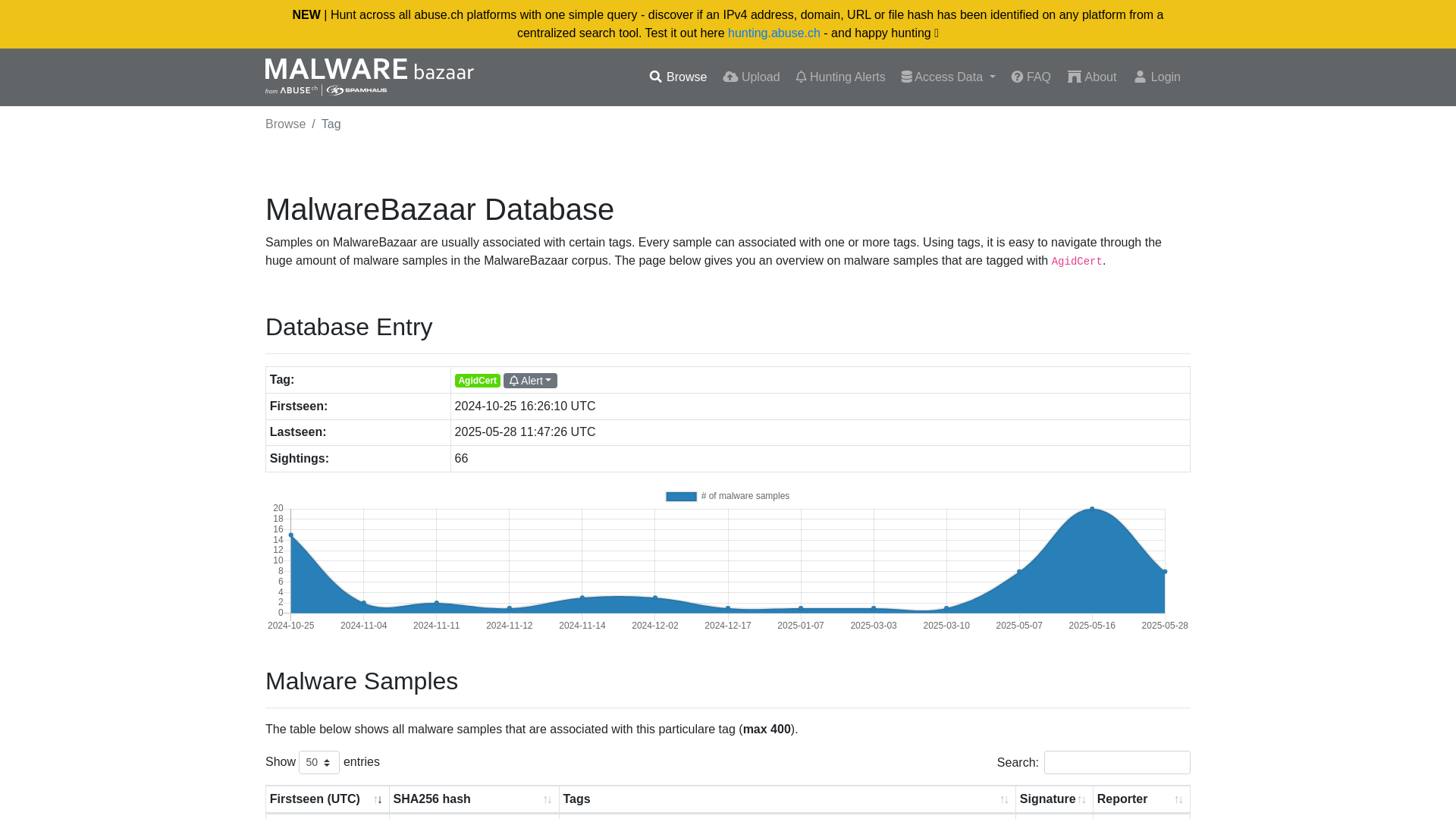Follow the hunting.abuse.ch link
Viewport: 1456px width, 819px height.
coord(773,33)
